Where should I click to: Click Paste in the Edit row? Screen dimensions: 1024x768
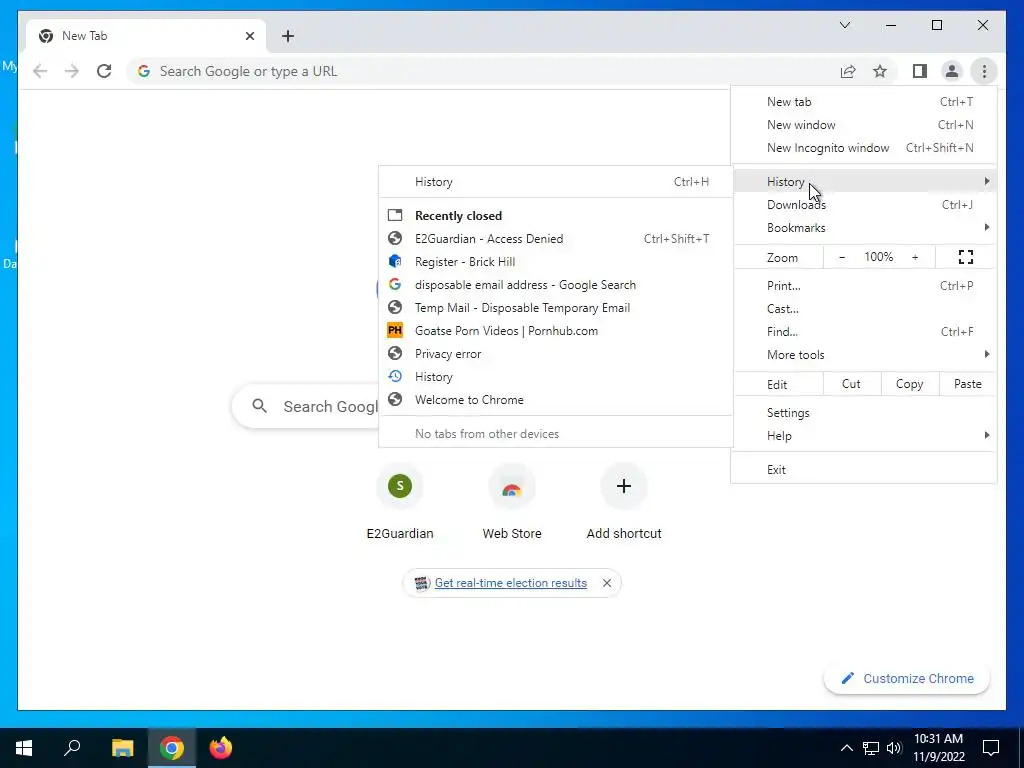coord(967,384)
